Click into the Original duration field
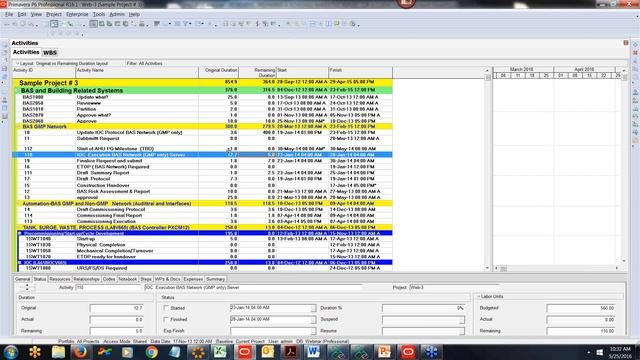This screenshot has width=640, height=360. click(x=116, y=308)
